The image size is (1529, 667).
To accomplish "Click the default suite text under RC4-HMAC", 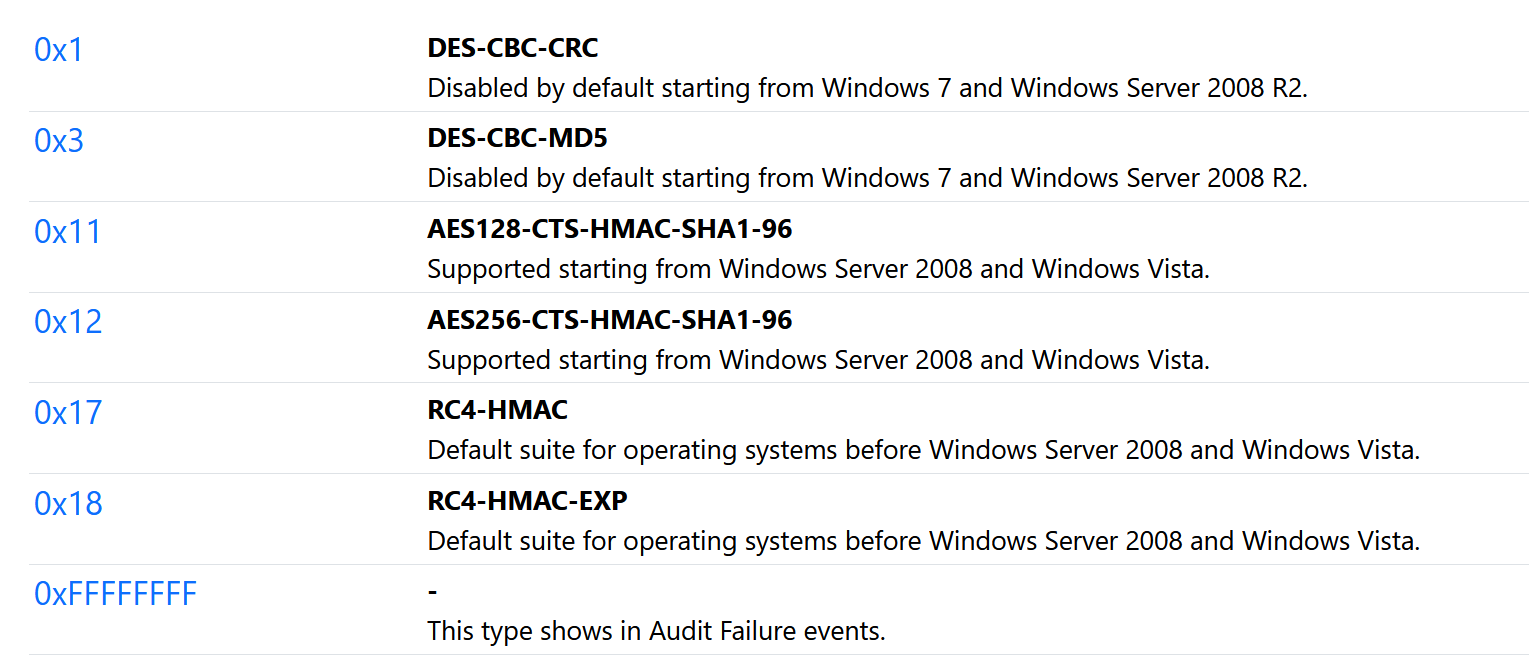I will [923, 450].
